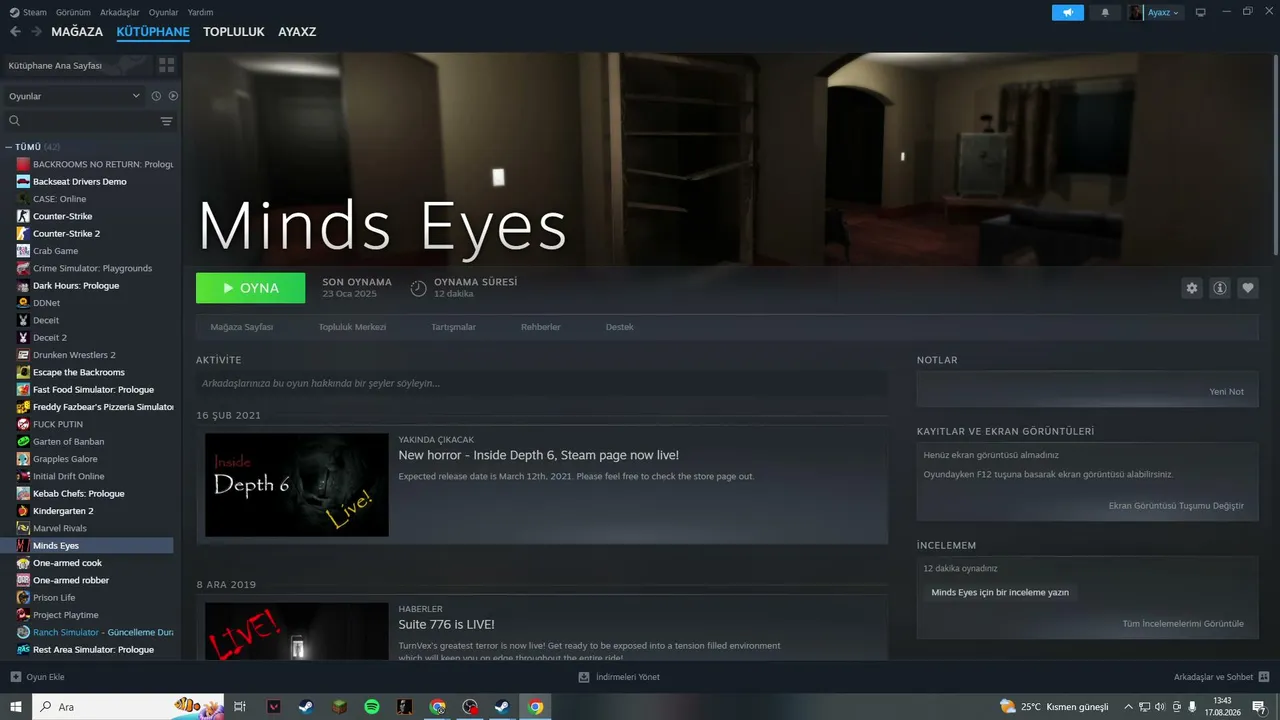1280x720 pixels.
Task: Open the Mağaza Sayfası link
Action: [242, 327]
